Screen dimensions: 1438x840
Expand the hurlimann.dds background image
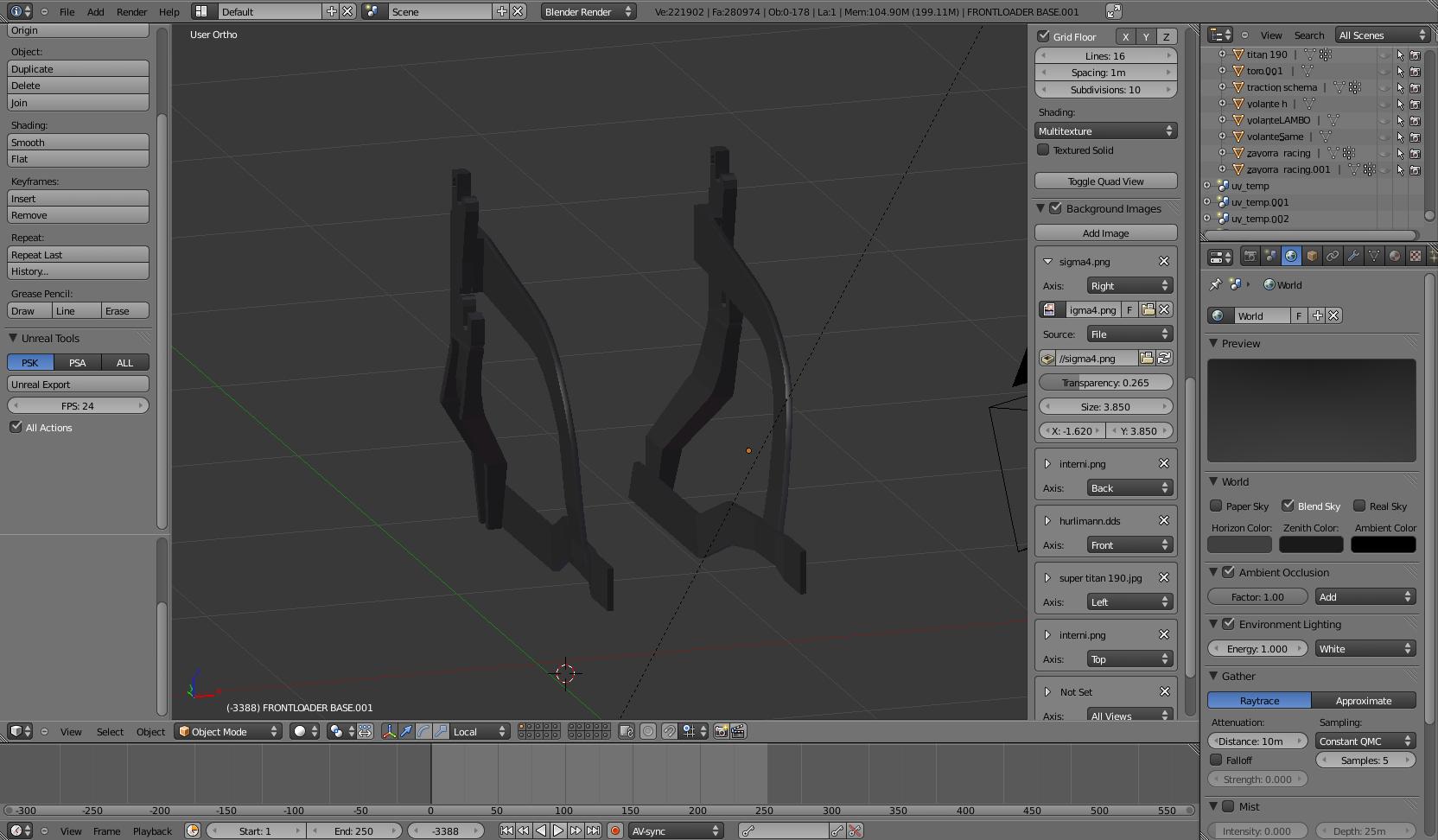click(1047, 521)
